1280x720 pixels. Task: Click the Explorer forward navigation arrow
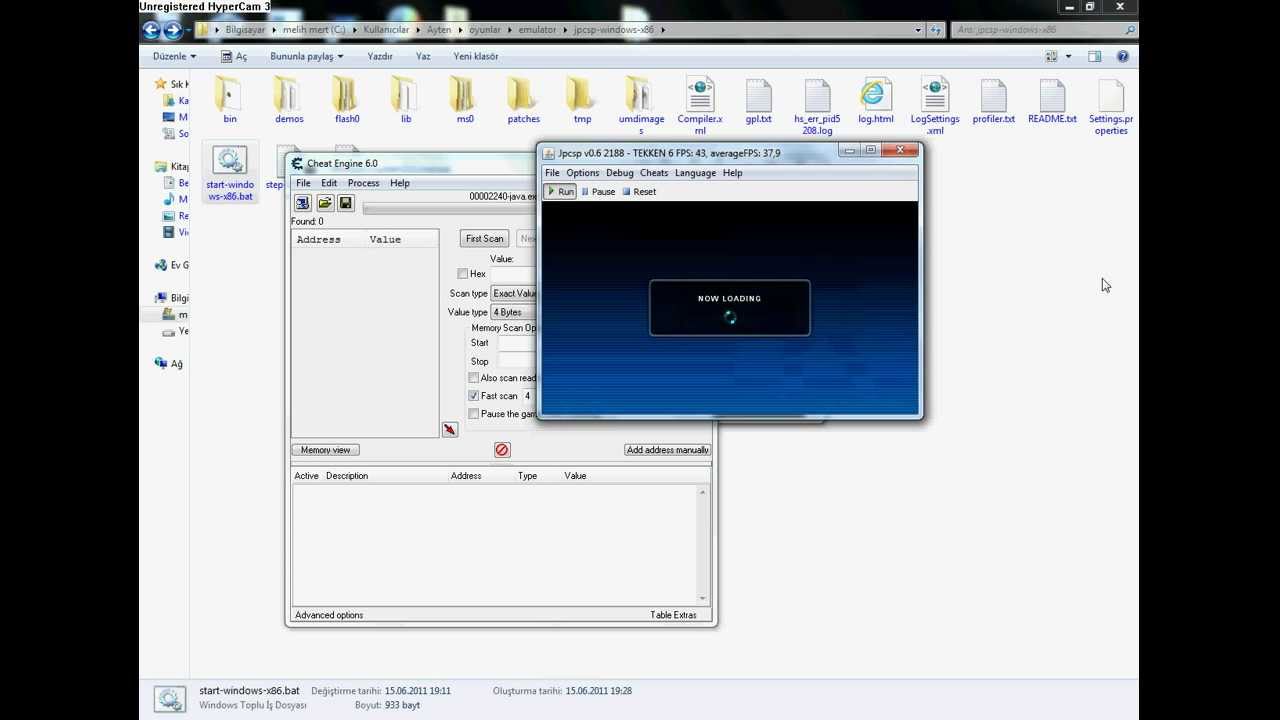tap(172, 30)
